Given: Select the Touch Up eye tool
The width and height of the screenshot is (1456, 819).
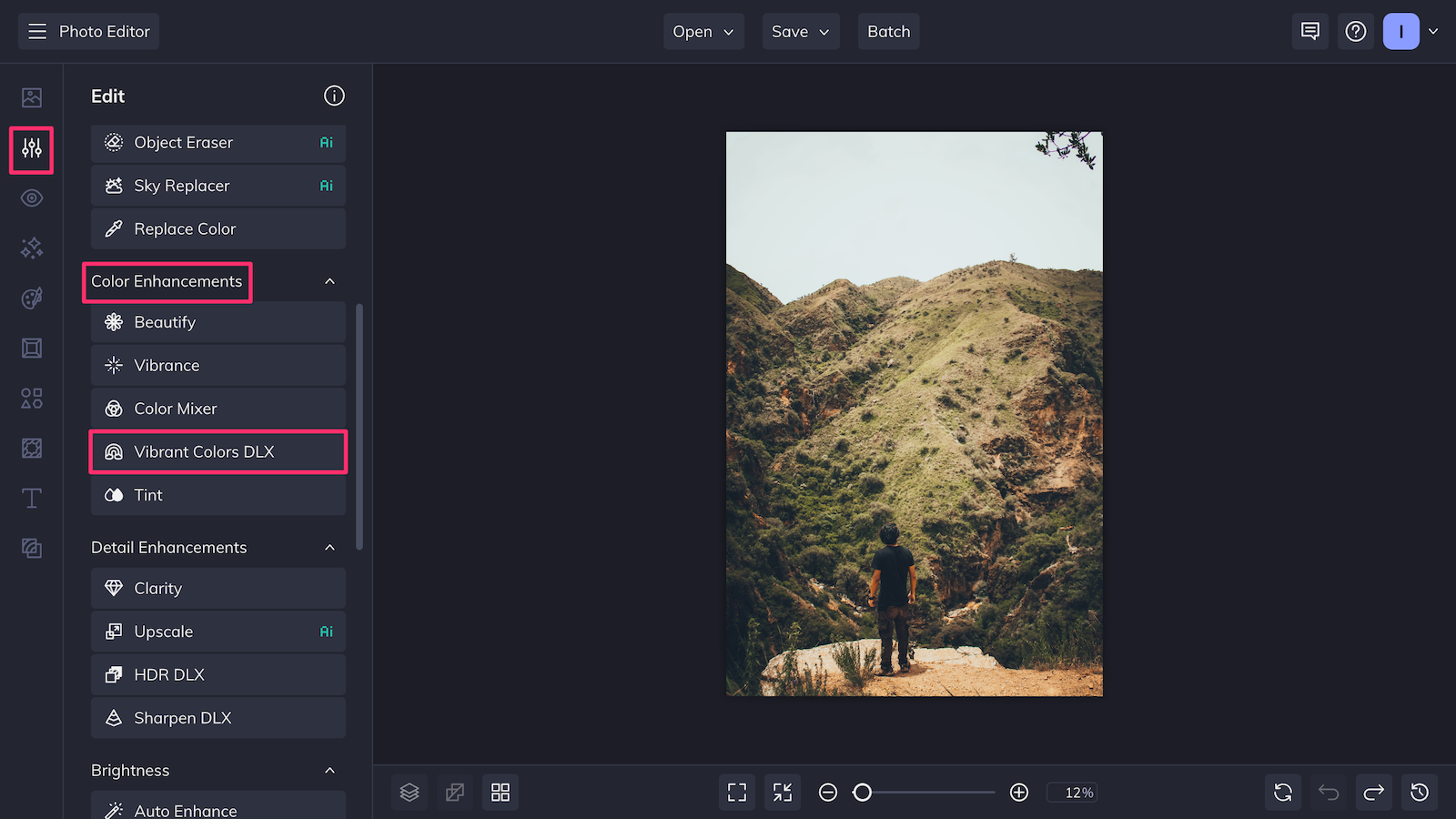Looking at the screenshot, I should (x=31, y=197).
